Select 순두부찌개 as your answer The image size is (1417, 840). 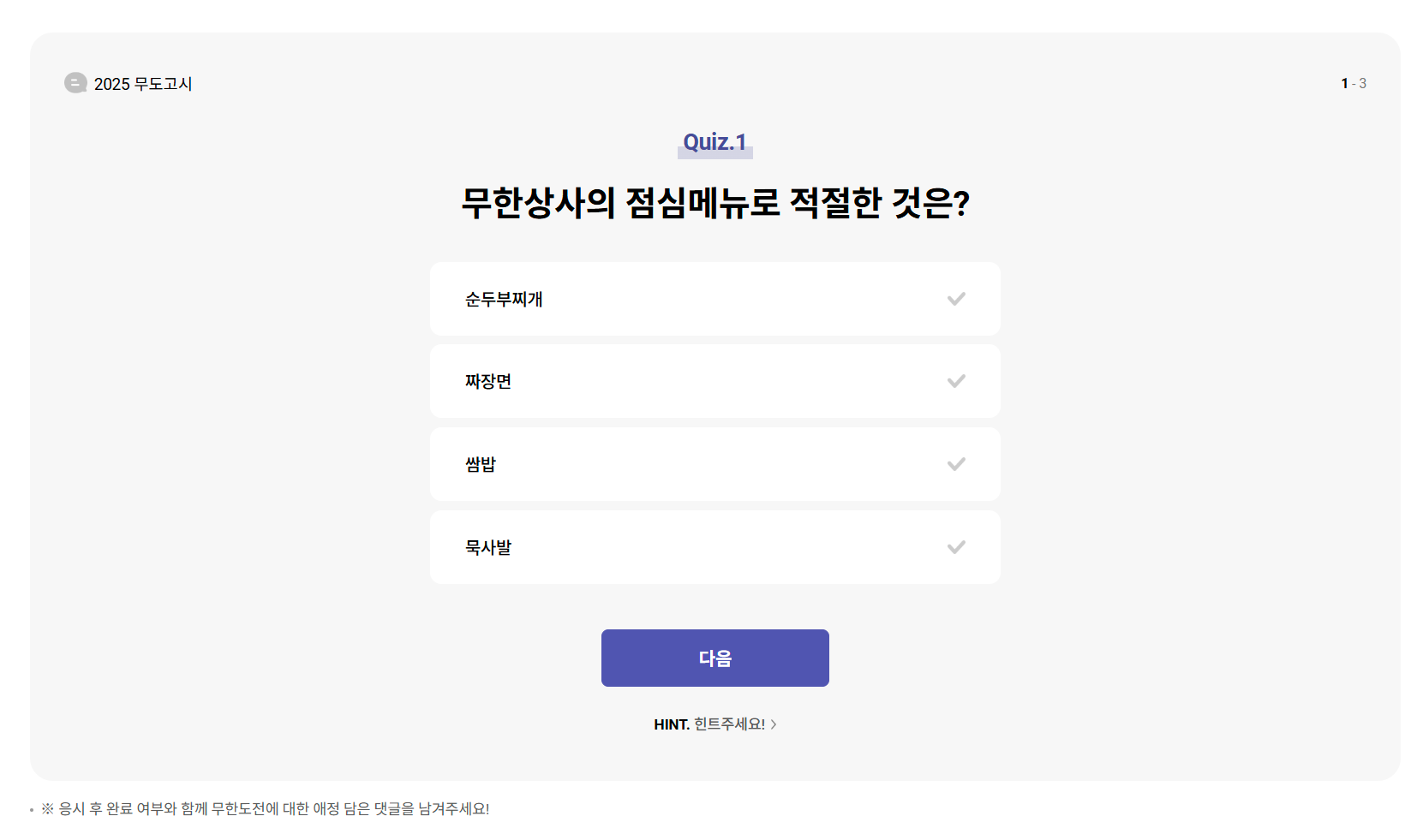(x=714, y=299)
